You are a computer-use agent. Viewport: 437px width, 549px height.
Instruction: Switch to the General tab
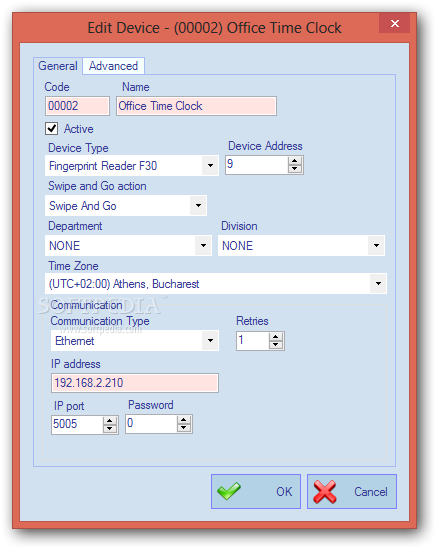click(58, 66)
